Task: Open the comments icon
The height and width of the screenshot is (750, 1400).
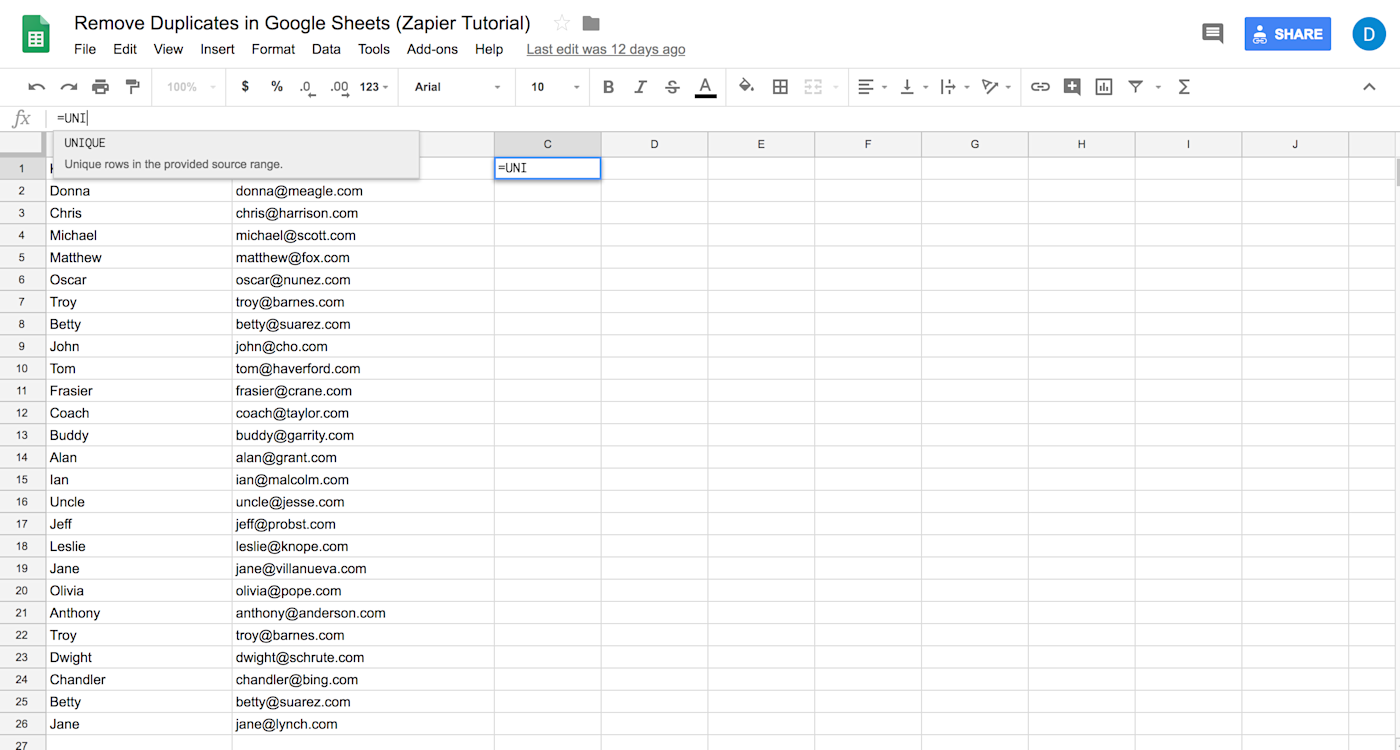Action: [1212, 34]
